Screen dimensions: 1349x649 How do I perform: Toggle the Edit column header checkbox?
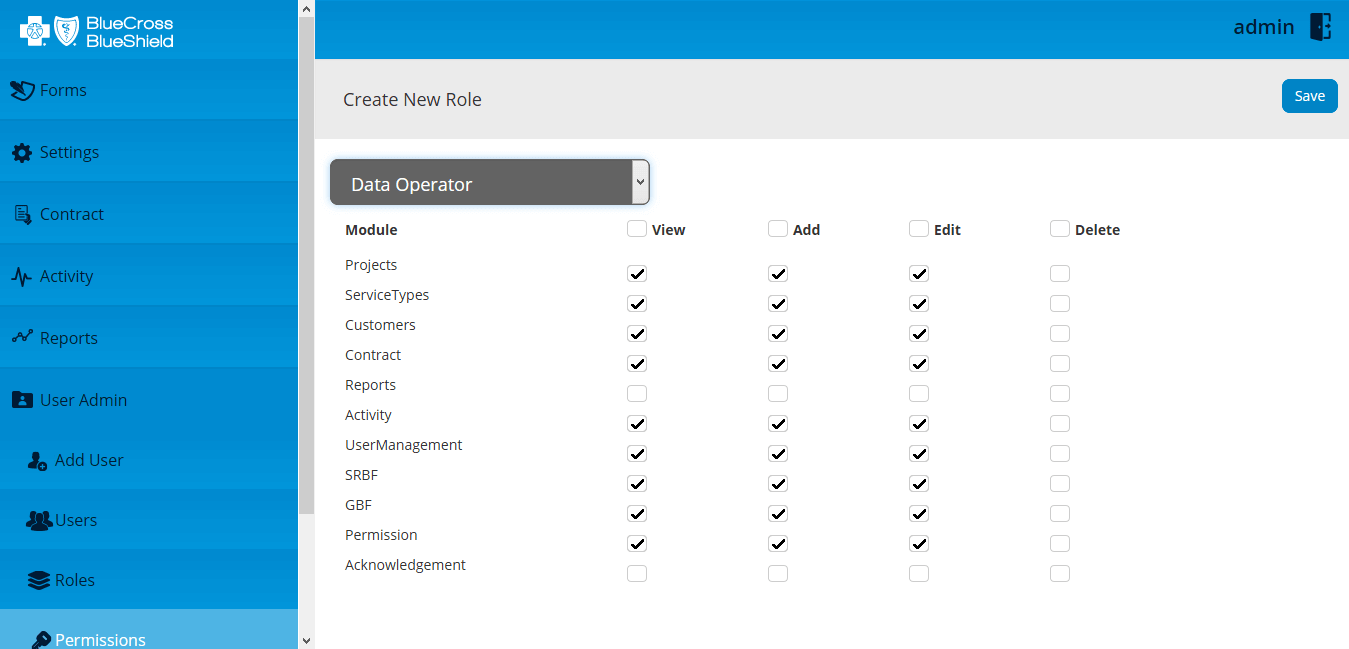pos(919,229)
